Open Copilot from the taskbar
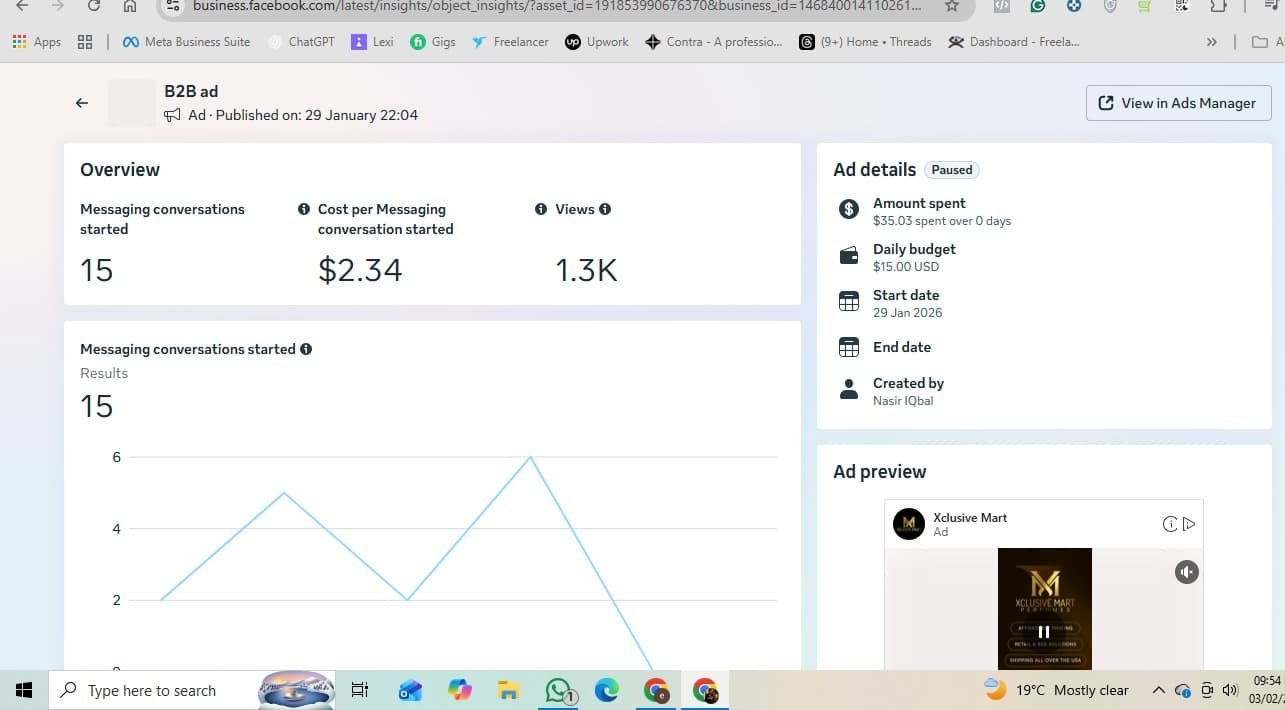 point(460,690)
